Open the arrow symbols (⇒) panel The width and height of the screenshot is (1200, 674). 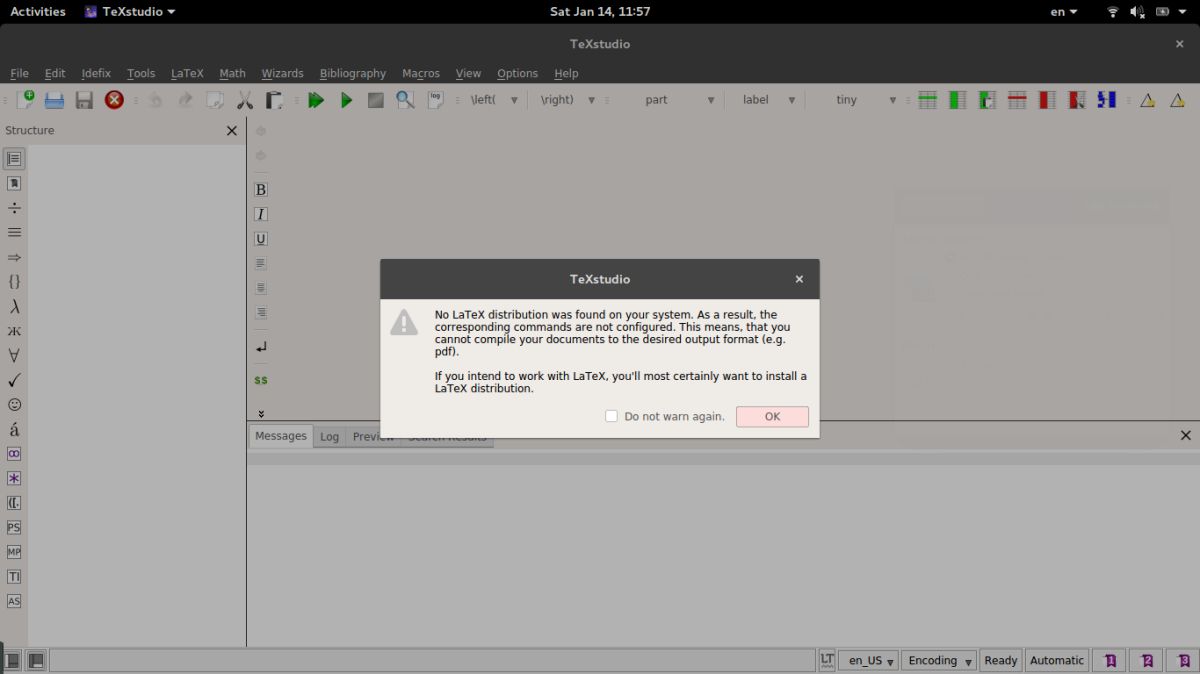[x=14, y=257]
